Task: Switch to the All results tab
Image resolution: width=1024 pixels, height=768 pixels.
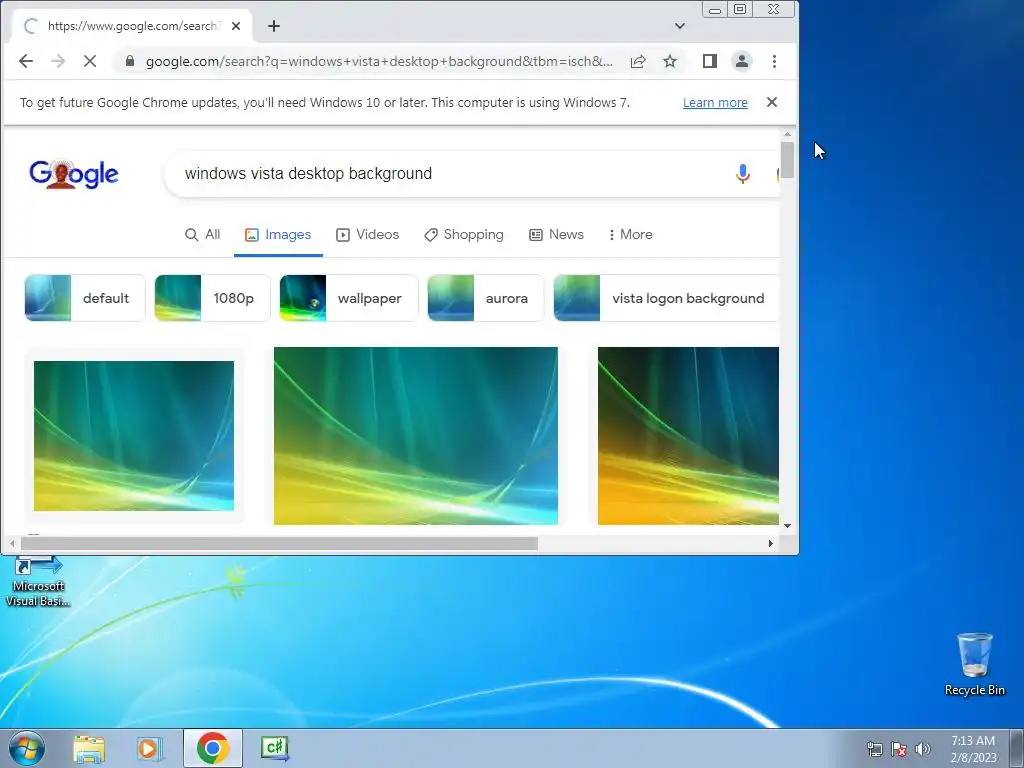Action: tap(202, 234)
